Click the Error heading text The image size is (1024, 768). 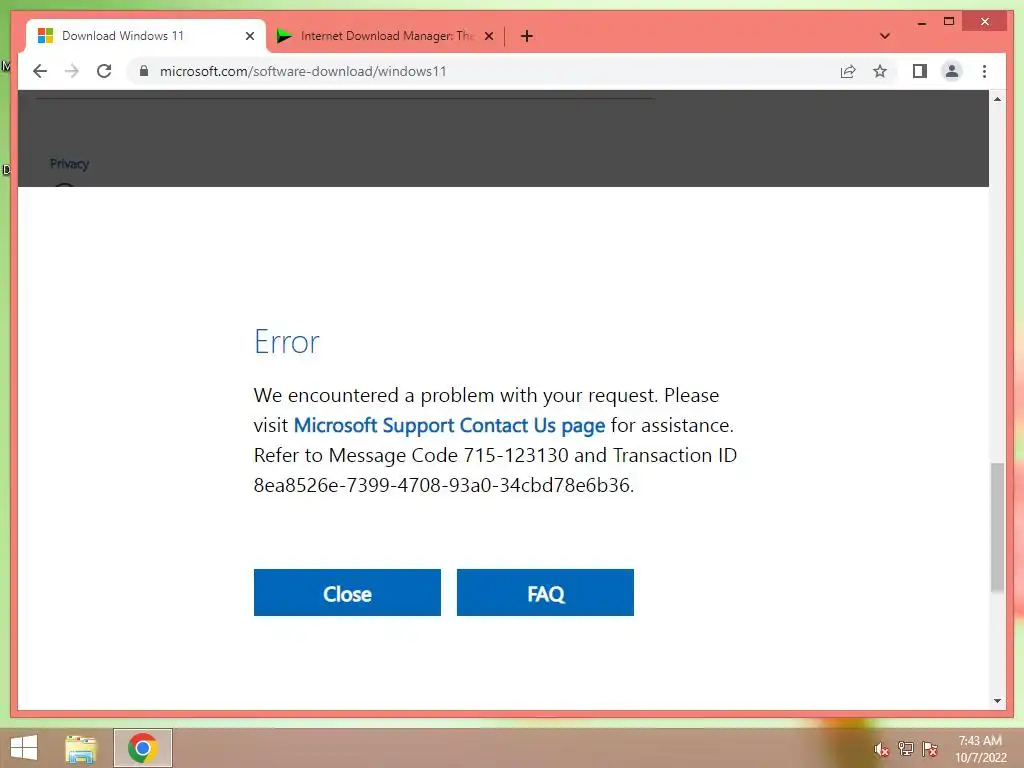tap(287, 342)
